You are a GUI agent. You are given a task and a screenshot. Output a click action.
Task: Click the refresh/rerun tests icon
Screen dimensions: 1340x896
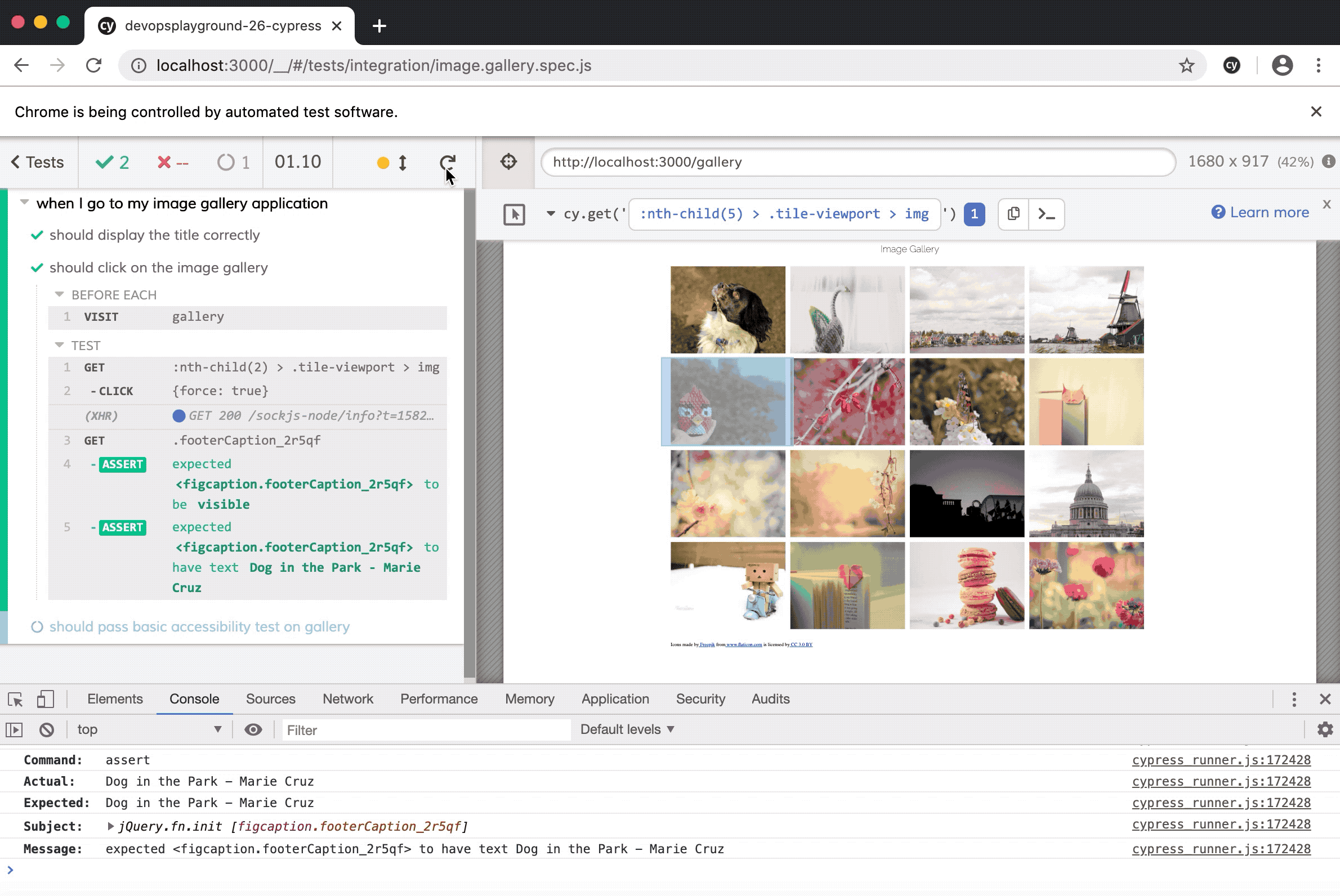click(447, 162)
